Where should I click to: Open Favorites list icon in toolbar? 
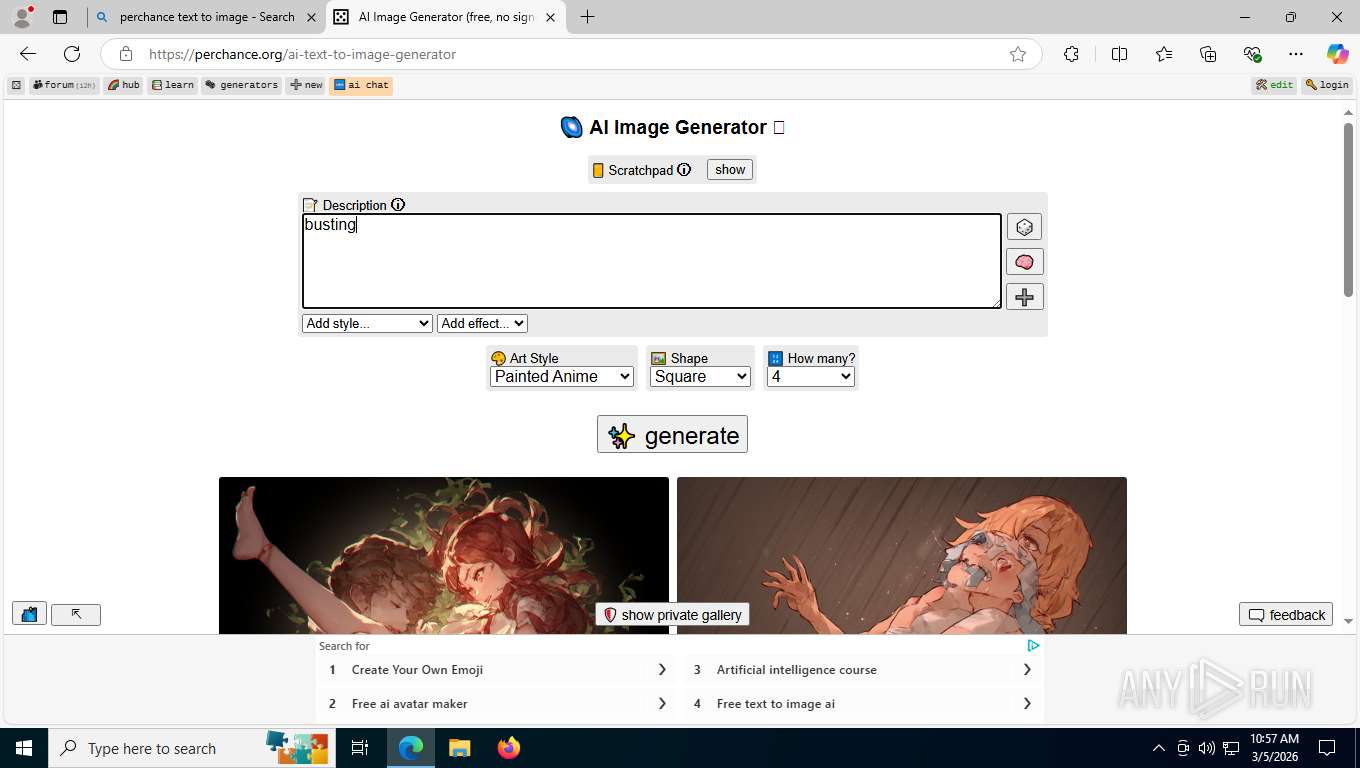coord(1164,54)
